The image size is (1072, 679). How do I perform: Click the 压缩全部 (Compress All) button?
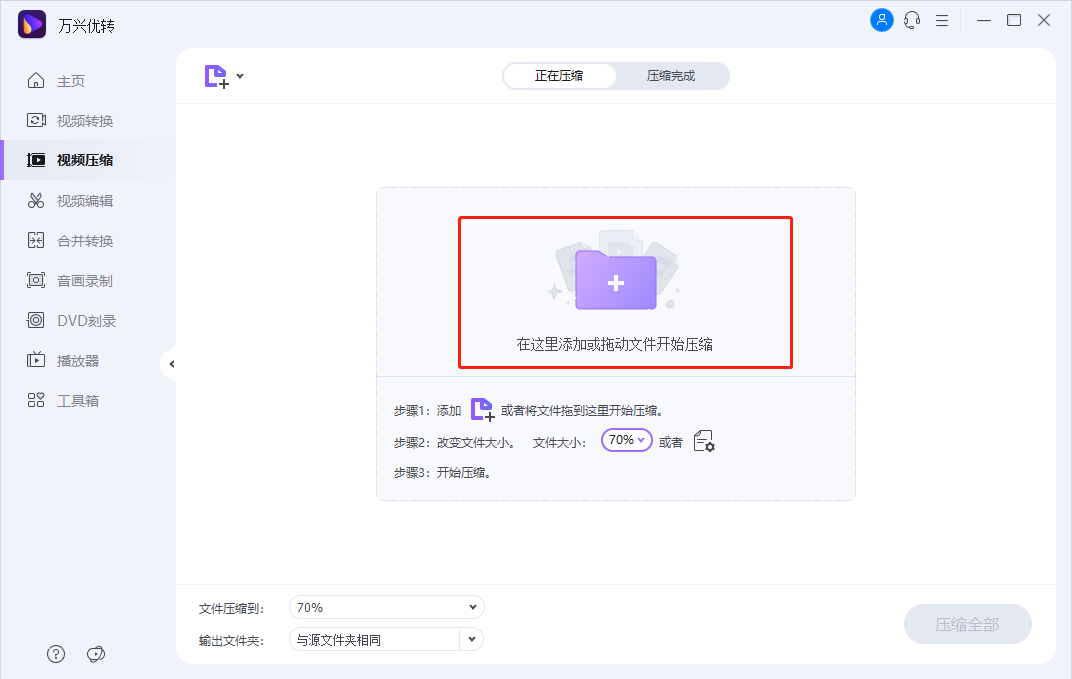click(x=967, y=623)
